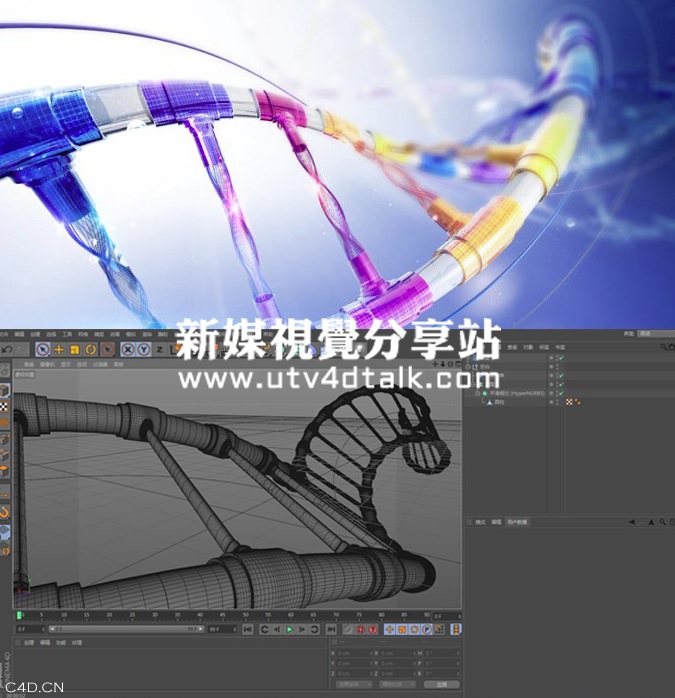Select the Move tool
This screenshot has width=675, height=698.
[x=59, y=349]
